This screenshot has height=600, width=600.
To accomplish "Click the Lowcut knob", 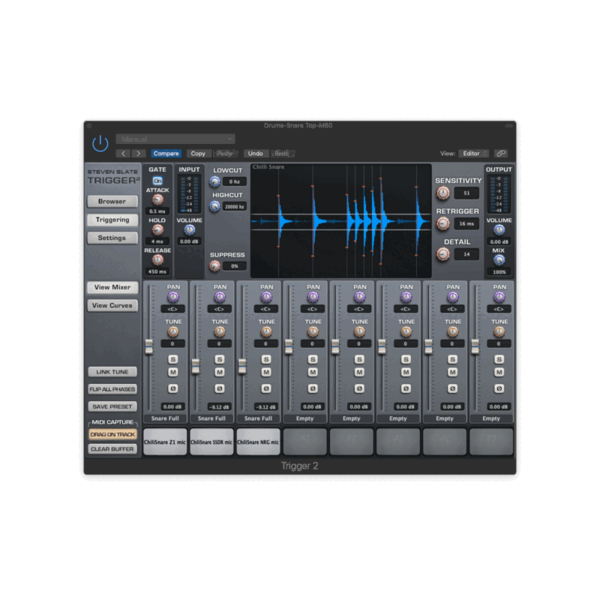I will click(215, 181).
